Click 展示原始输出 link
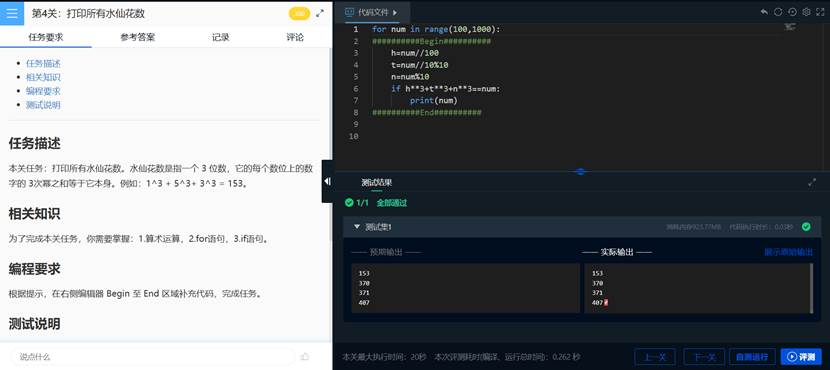Viewport: 830px width, 370px height. (789, 252)
